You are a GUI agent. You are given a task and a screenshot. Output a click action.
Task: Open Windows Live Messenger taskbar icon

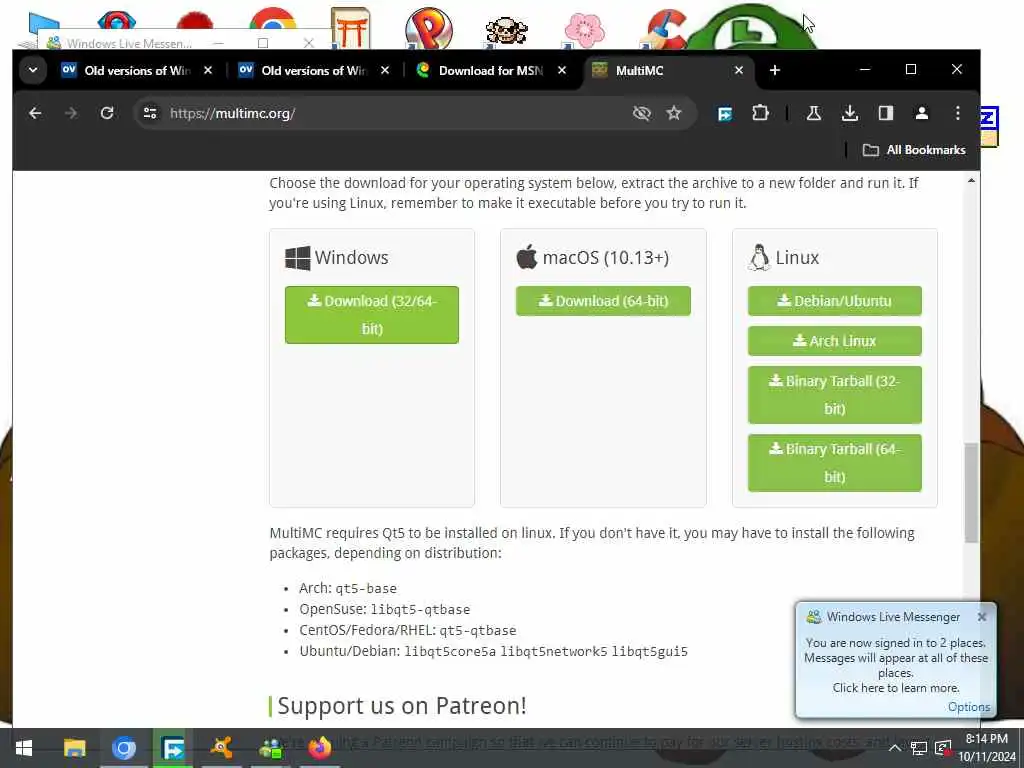(x=270, y=748)
